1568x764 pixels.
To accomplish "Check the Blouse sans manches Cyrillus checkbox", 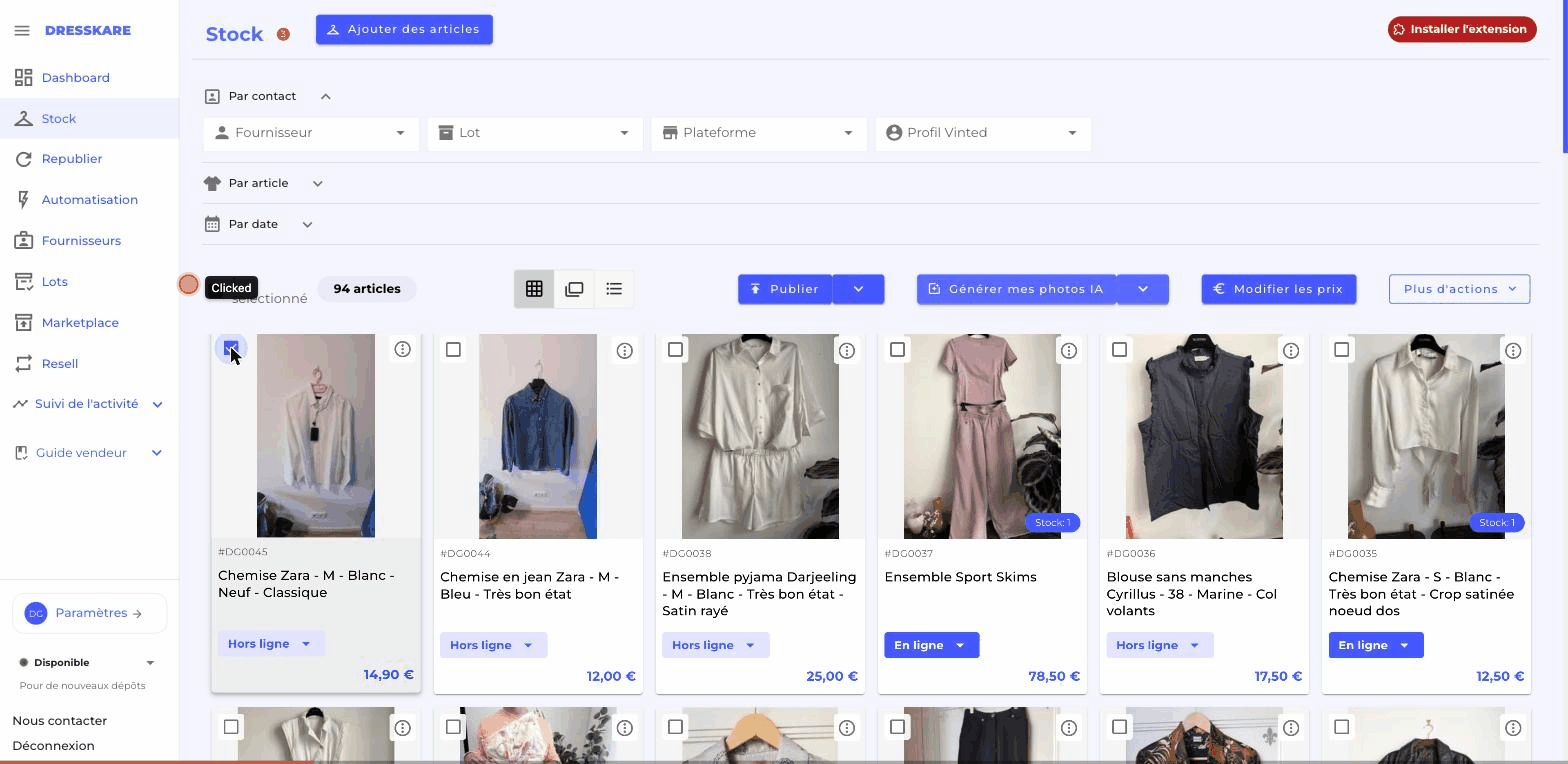I will pos(1119,350).
